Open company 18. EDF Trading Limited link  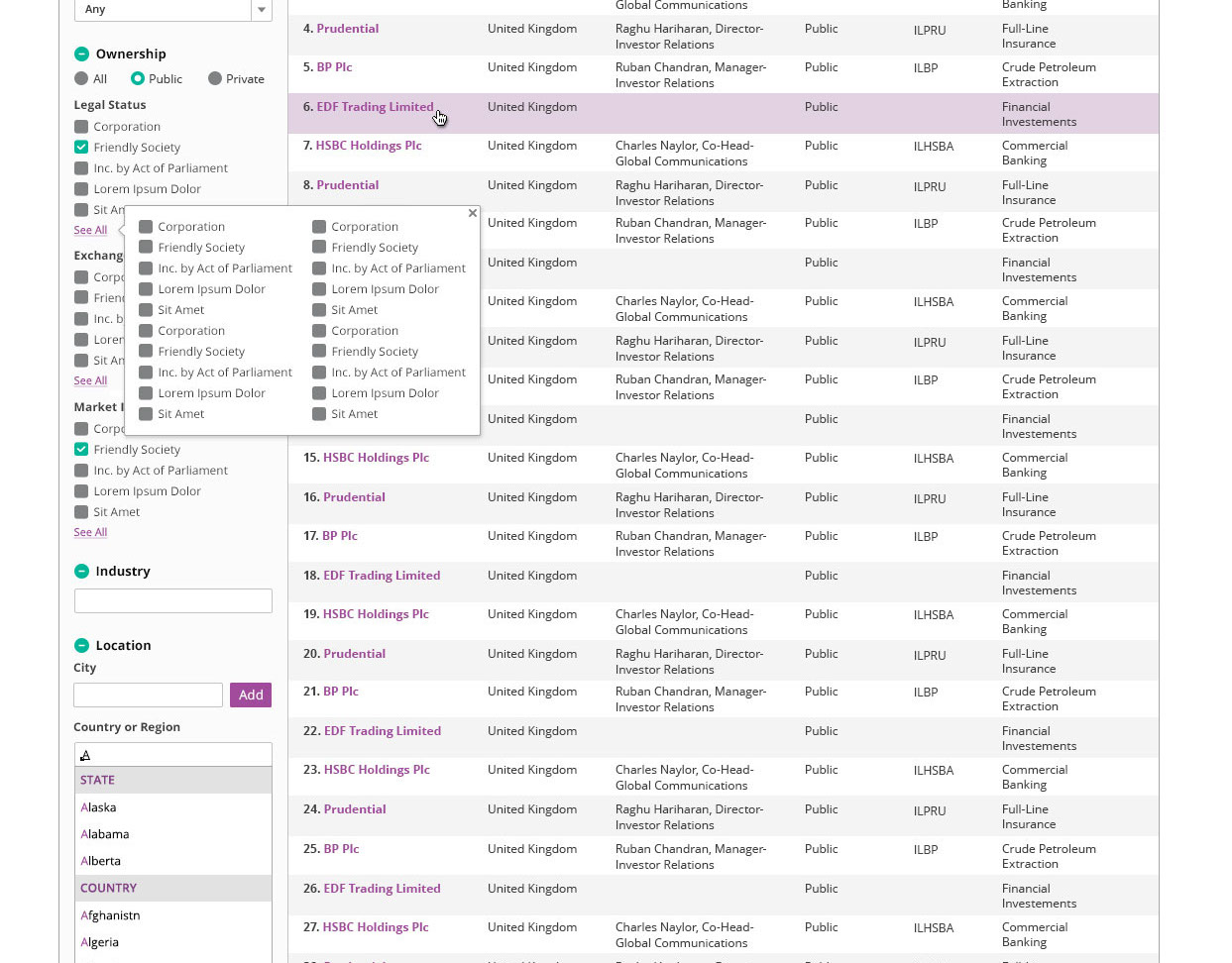[382, 576]
